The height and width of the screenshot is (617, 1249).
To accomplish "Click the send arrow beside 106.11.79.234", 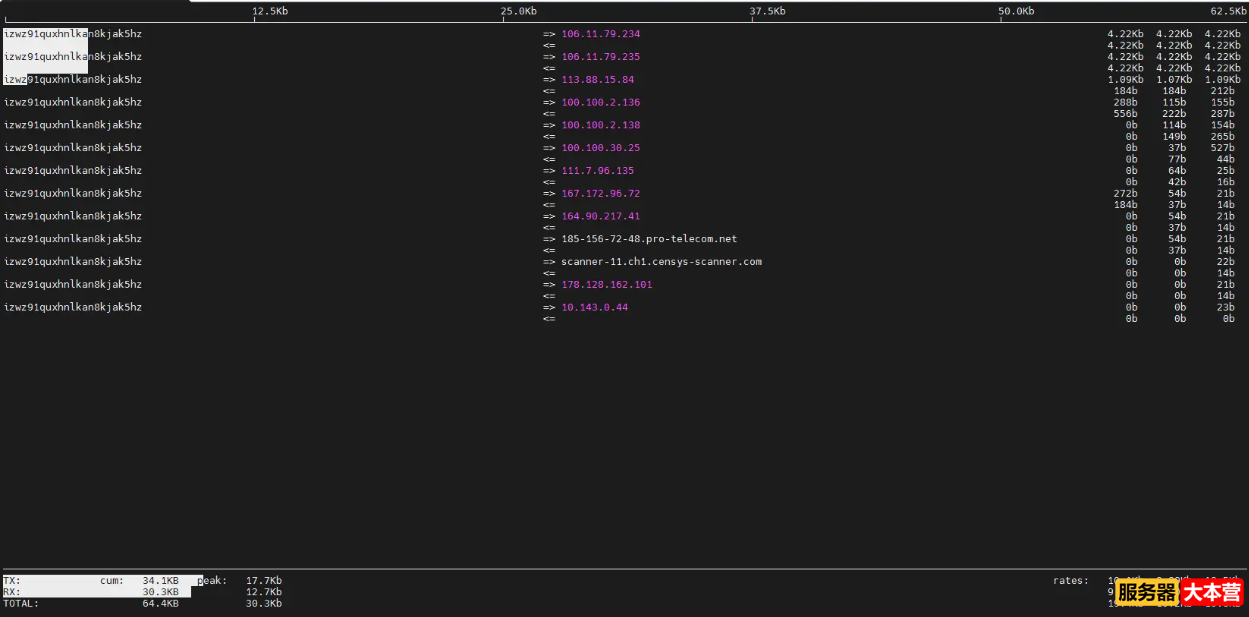I will coord(549,33).
